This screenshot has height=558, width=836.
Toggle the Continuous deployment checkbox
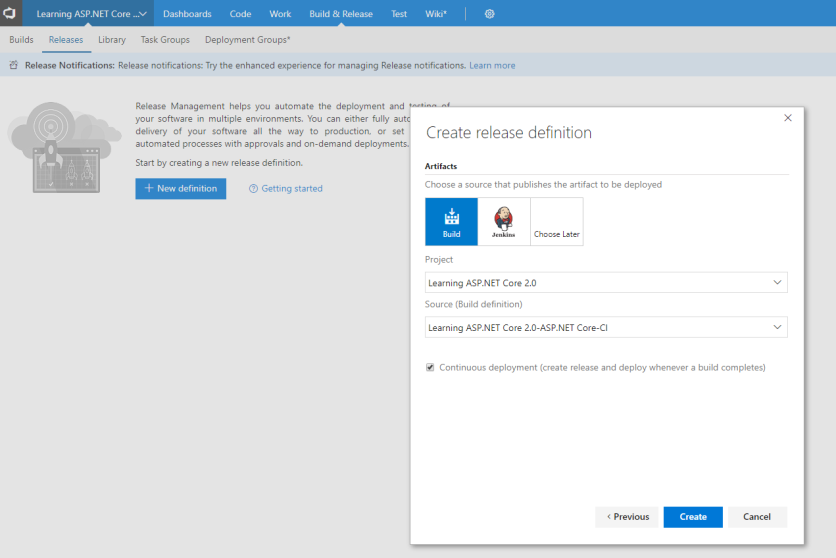[430, 367]
